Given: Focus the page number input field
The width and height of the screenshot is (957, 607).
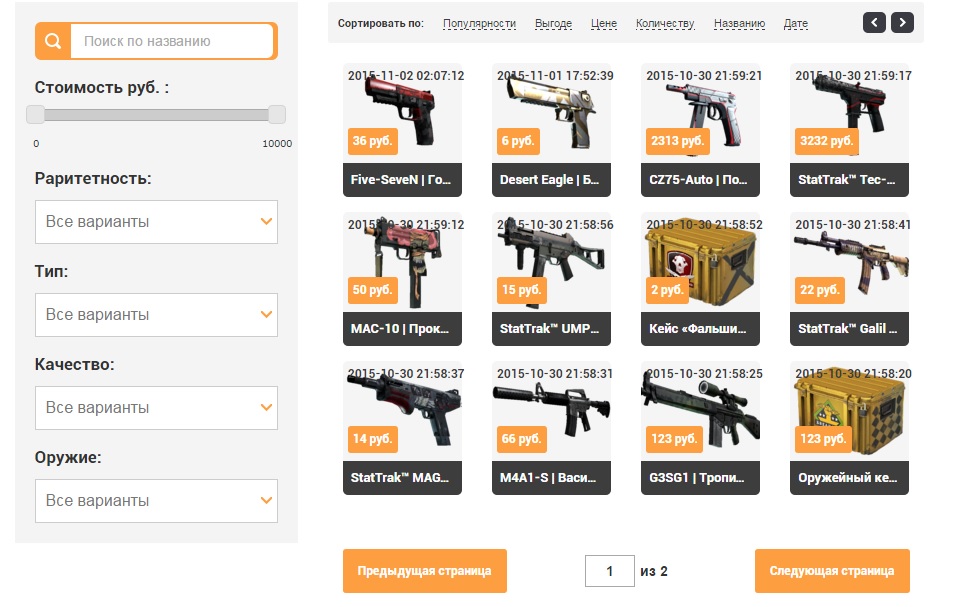Looking at the screenshot, I should (x=610, y=571).
